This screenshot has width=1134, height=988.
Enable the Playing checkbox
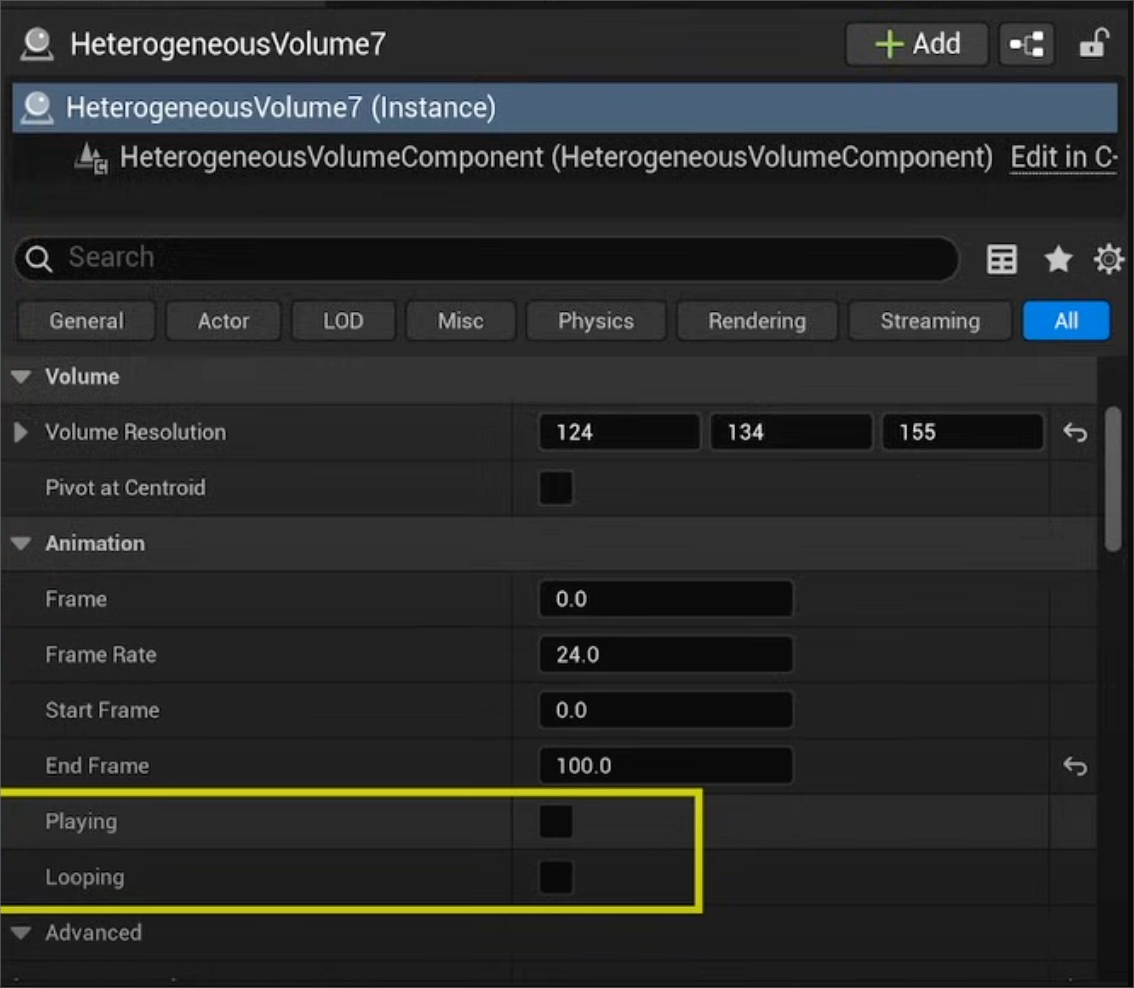coord(556,822)
